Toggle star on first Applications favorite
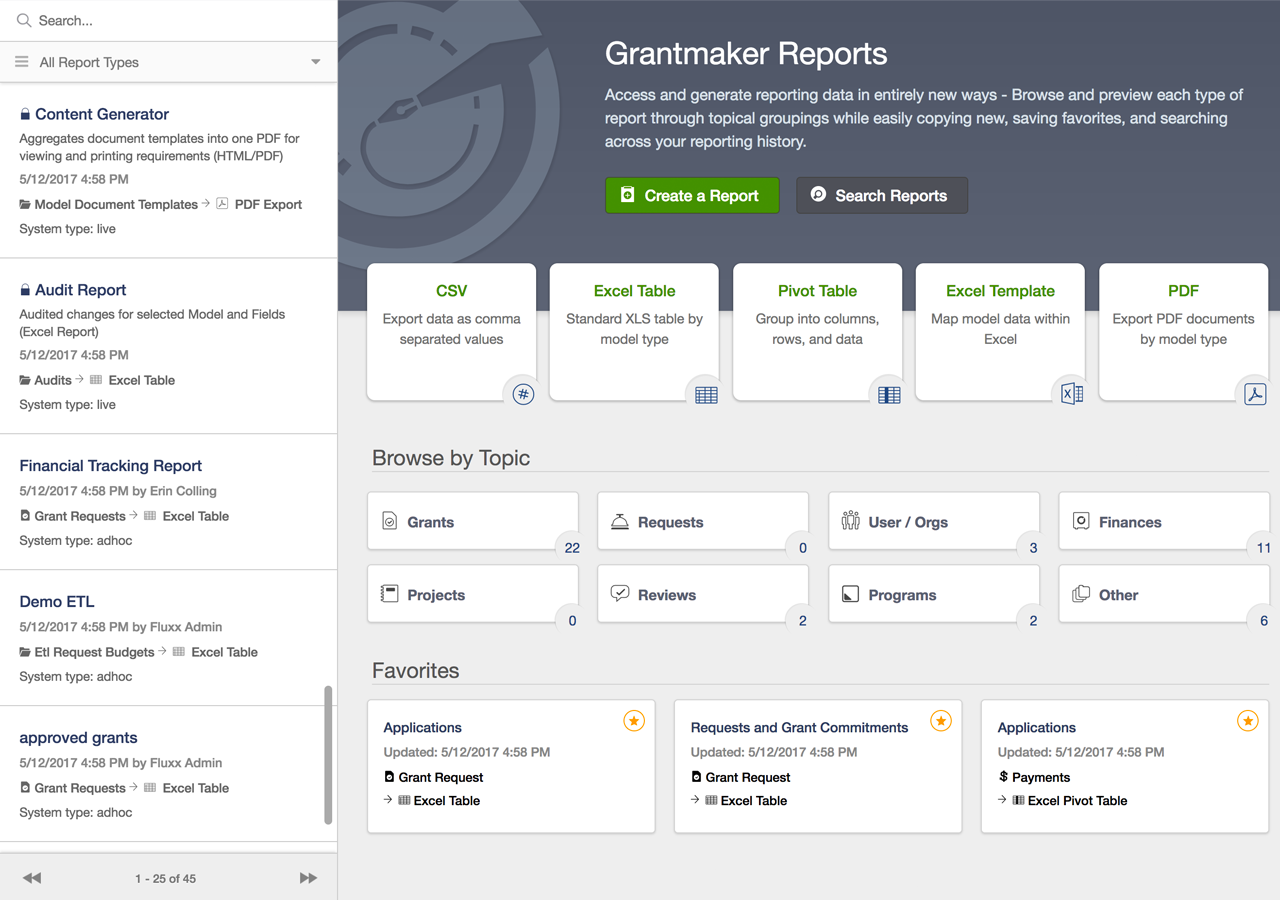This screenshot has width=1280, height=900. coord(634,721)
